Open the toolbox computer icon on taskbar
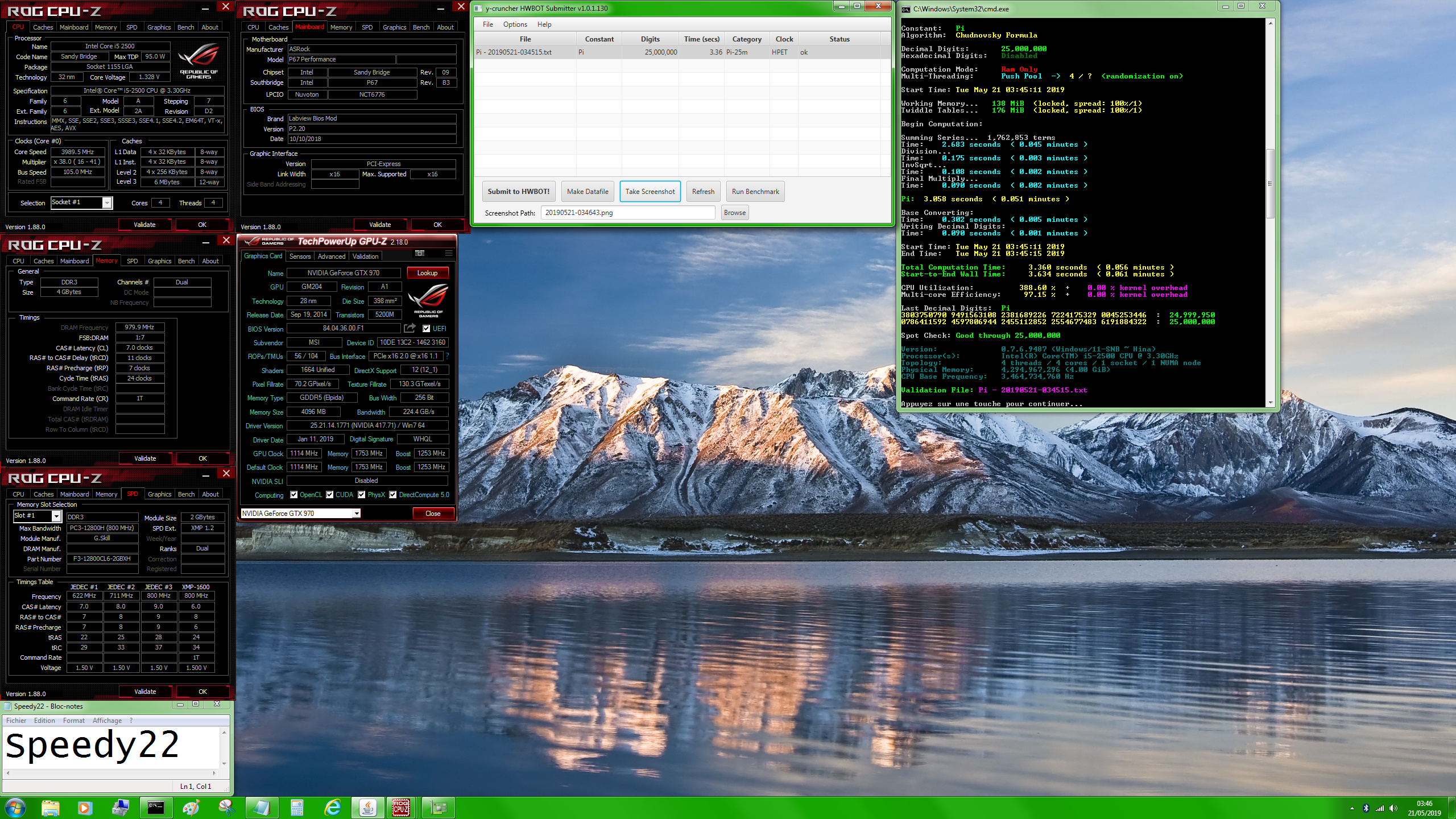This screenshot has height=819, width=1456. pos(121,808)
